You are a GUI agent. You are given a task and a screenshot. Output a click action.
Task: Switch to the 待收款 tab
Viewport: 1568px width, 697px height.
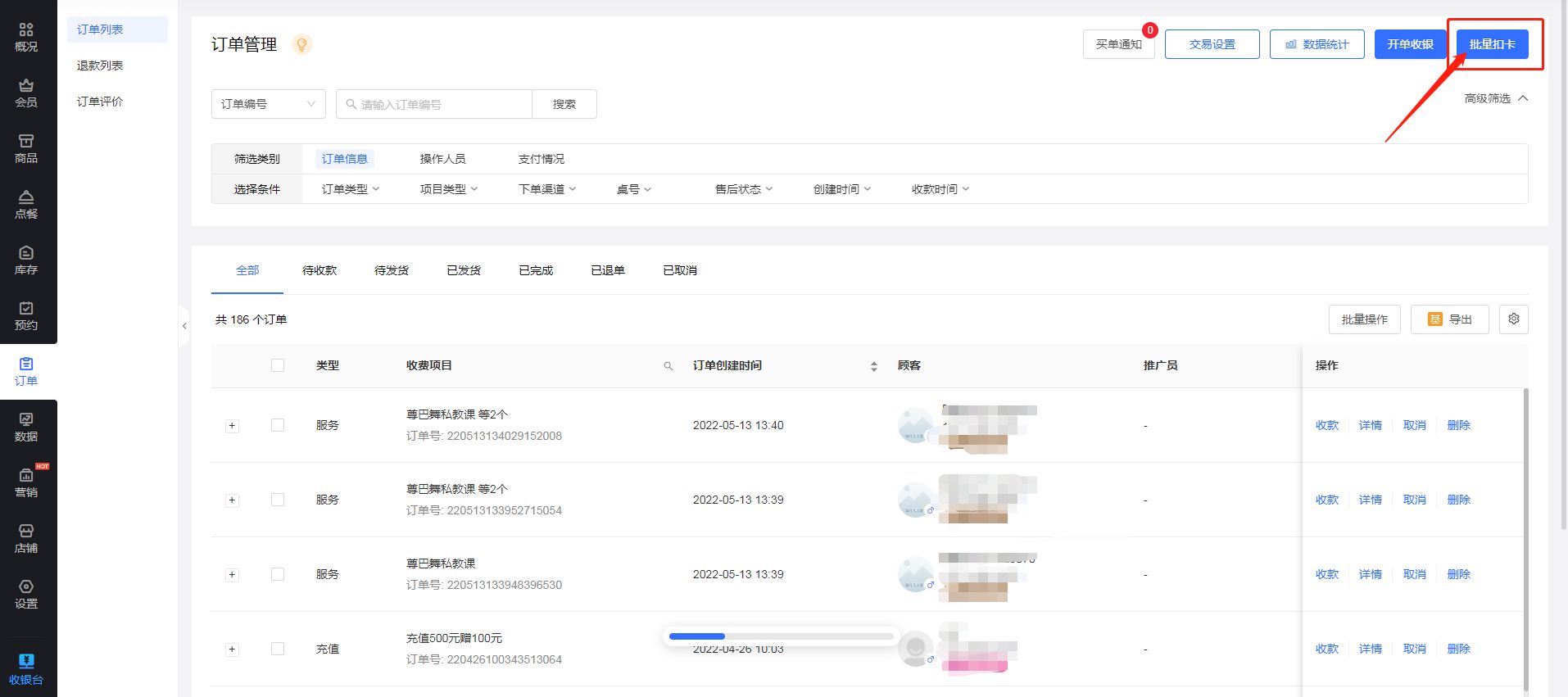click(x=319, y=270)
